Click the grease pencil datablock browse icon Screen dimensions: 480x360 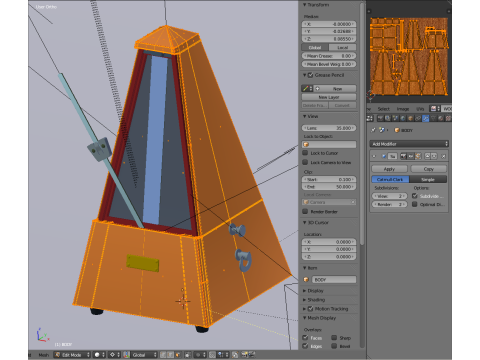point(307,89)
